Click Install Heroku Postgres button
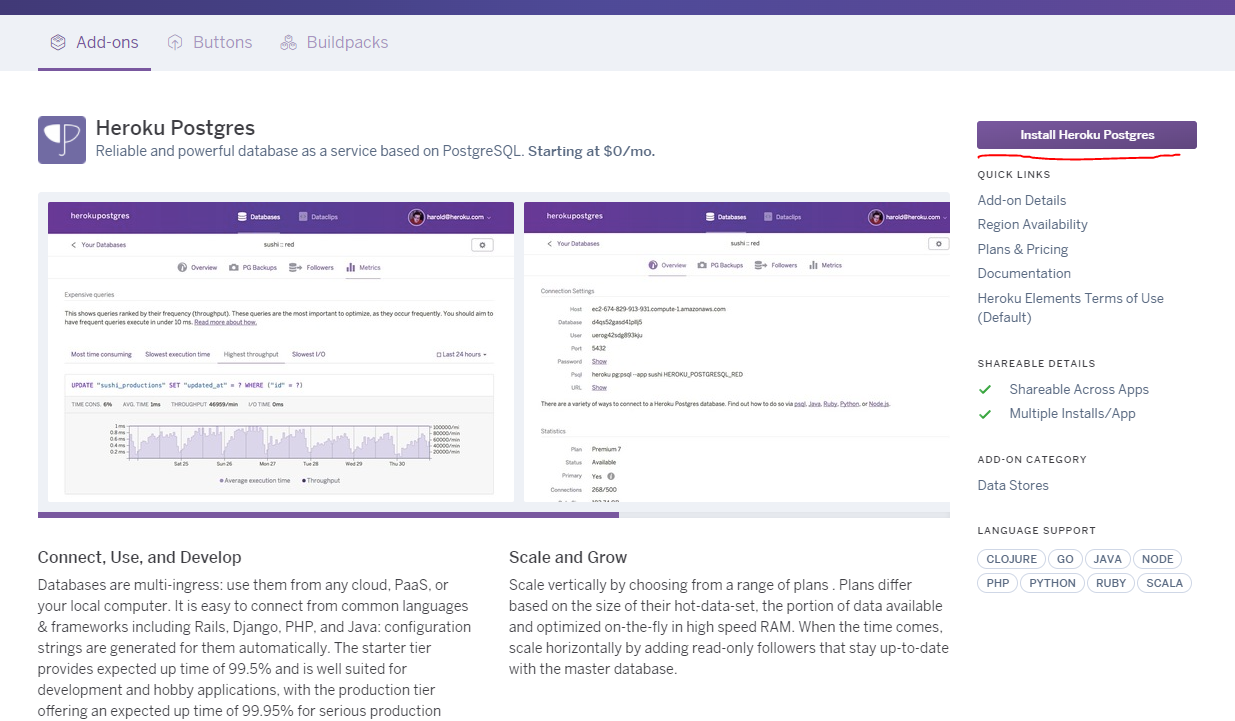Screen dimensions: 1235x721 pos(1087,135)
